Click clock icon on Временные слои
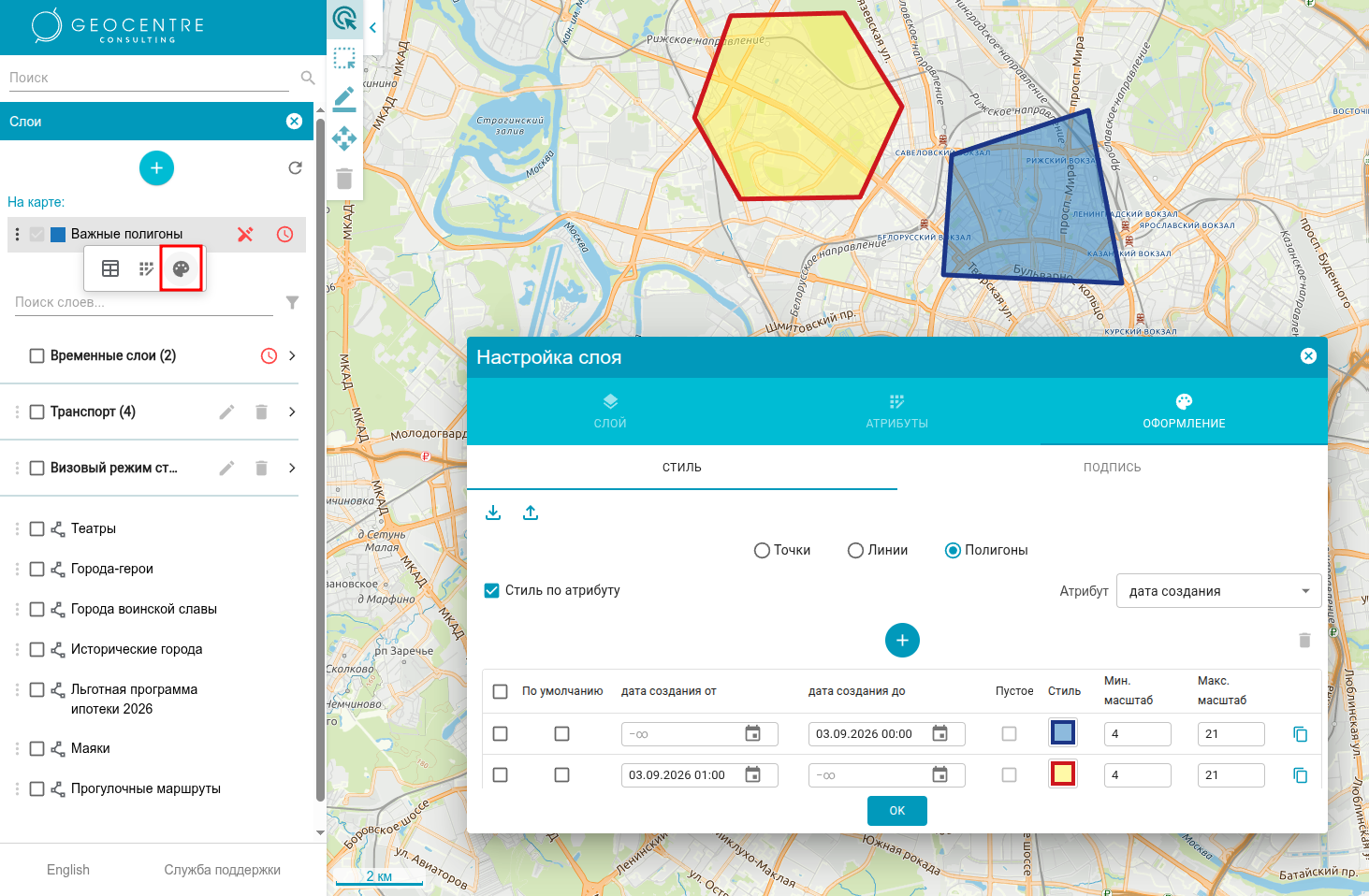The width and height of the screenshot is (1369, 896). click(269, 355)
